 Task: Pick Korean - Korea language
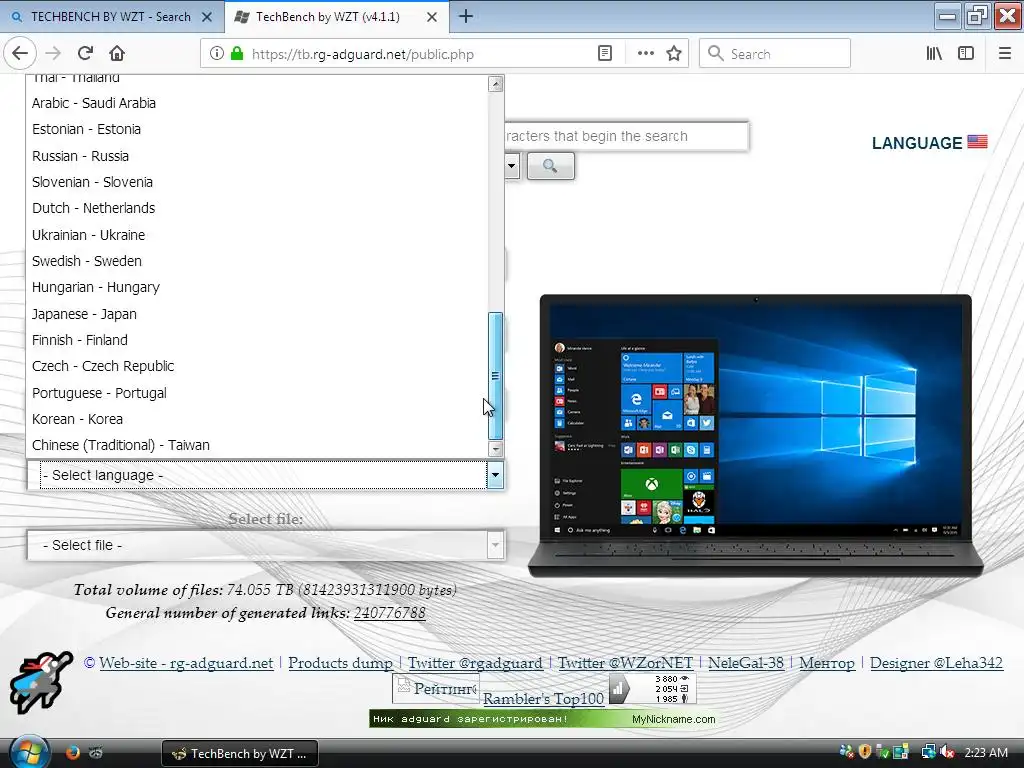(257, 419)
